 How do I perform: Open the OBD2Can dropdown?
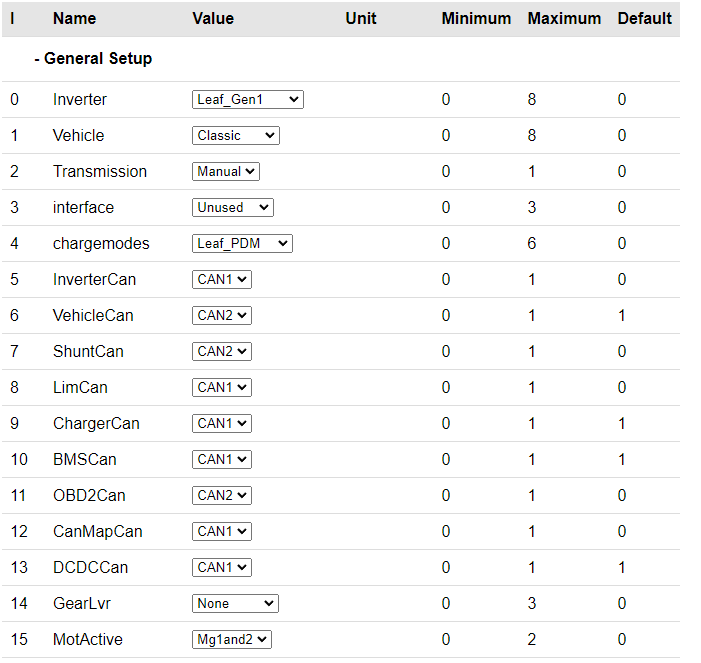coord(221,496)
